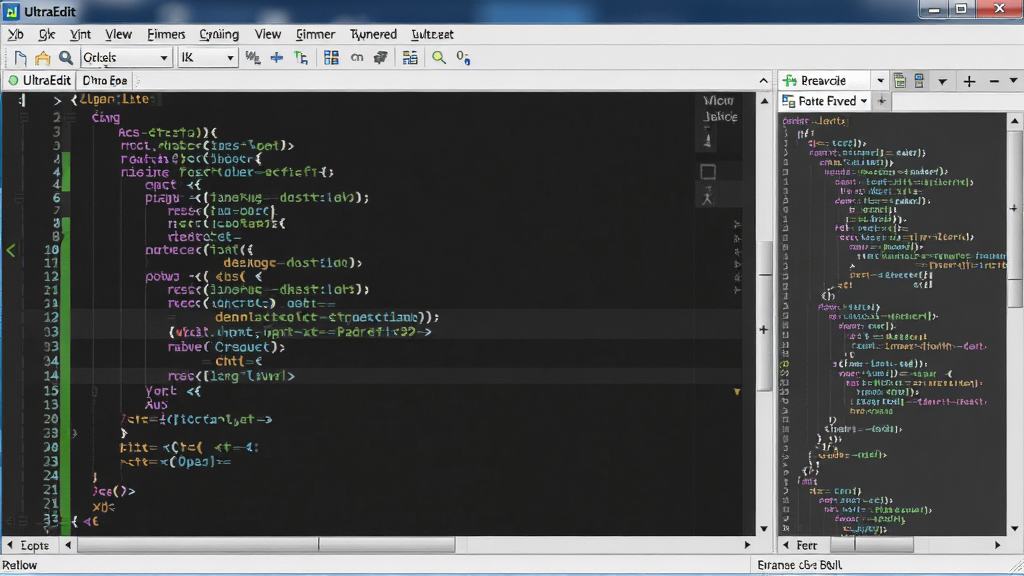
Task: Click the green magnifier search icon
Action: pyautogui.click(x=439, y=58)
